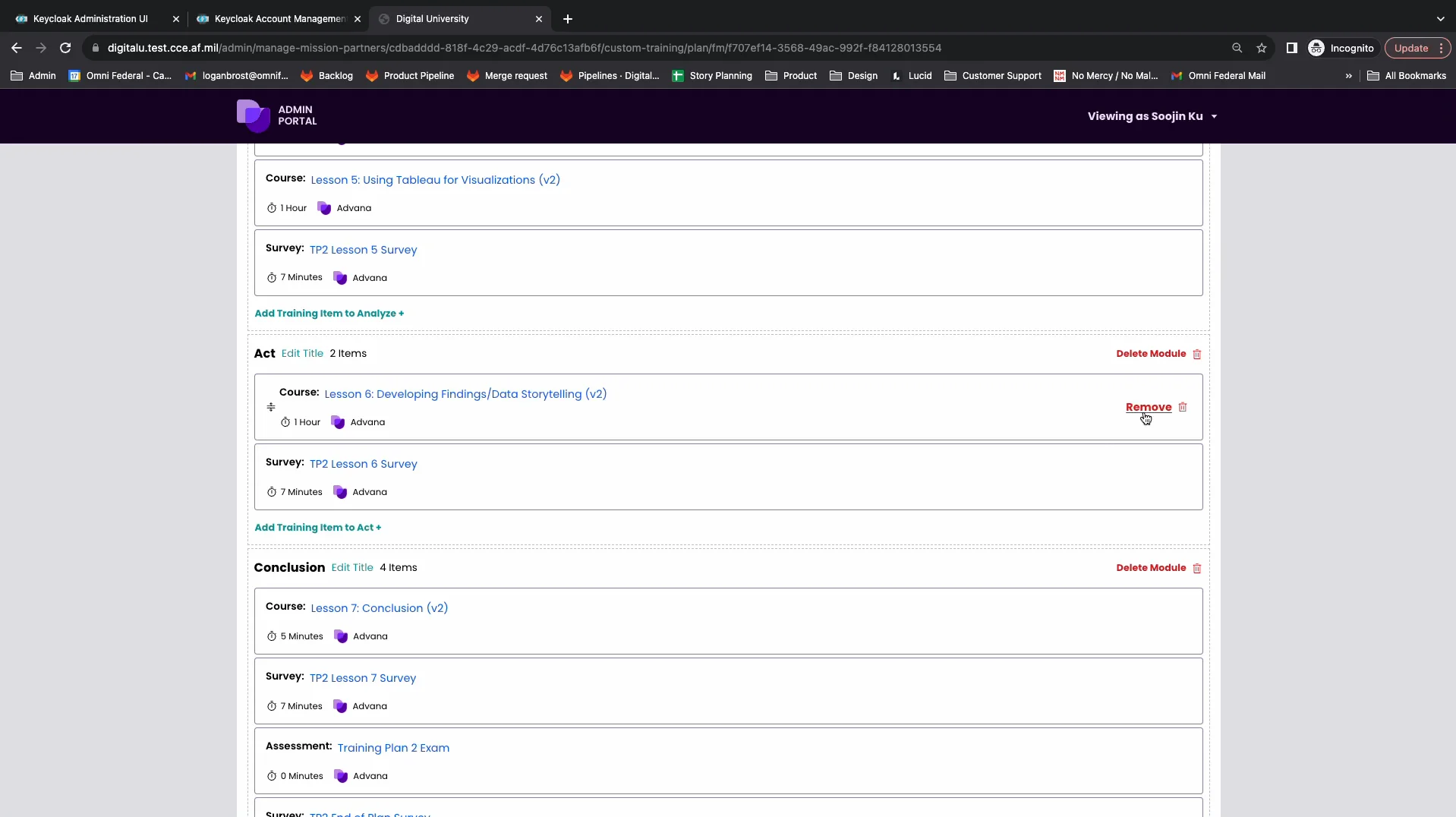1456x817 pixels.
Task: Reload the page with refresh icon
Action: coord(65,48)
